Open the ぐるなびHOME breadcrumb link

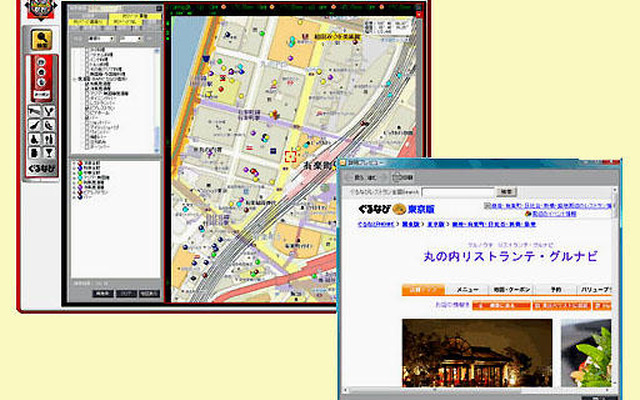point(376,224)
